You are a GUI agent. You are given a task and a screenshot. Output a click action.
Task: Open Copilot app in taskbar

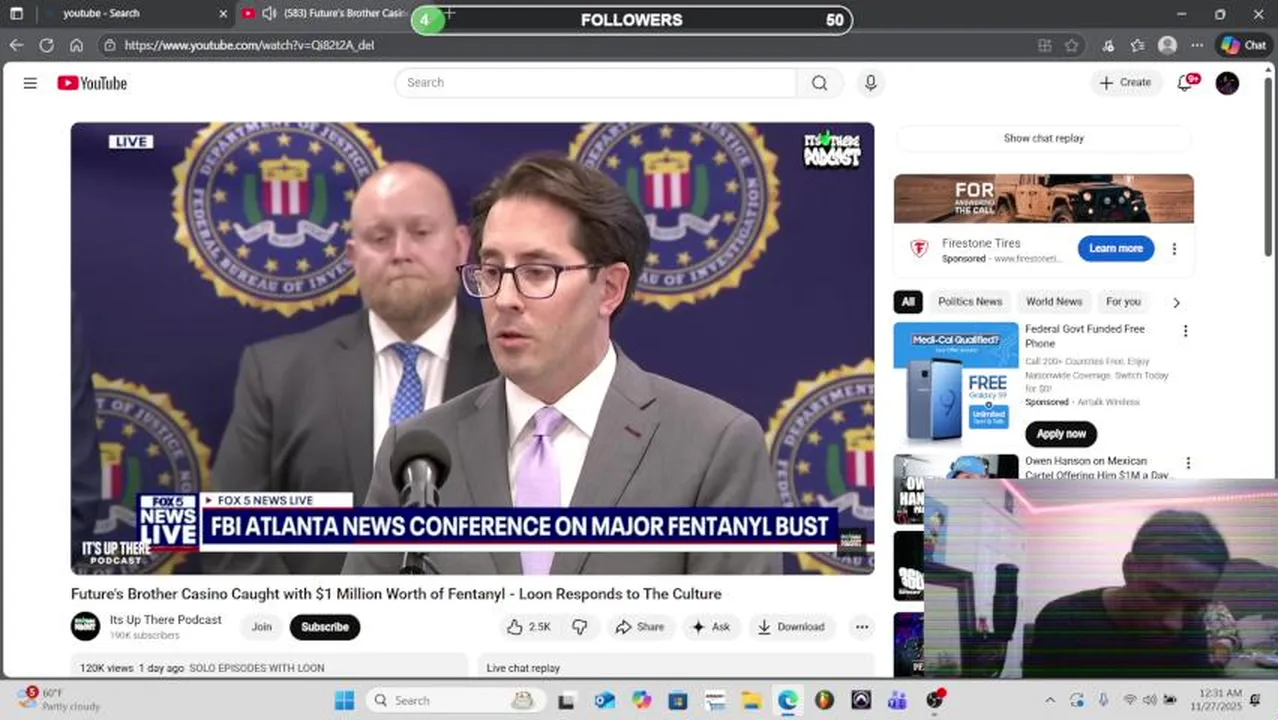[641, 700]
